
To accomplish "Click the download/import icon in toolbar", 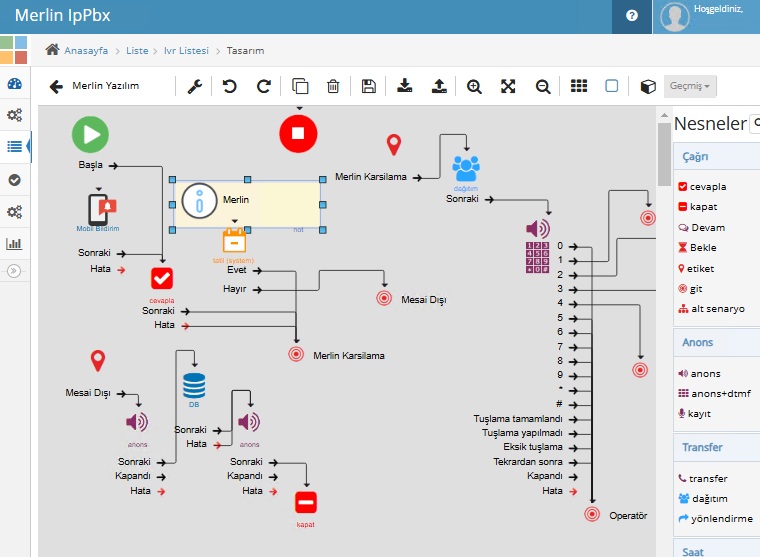I will (x=404, y=86).
